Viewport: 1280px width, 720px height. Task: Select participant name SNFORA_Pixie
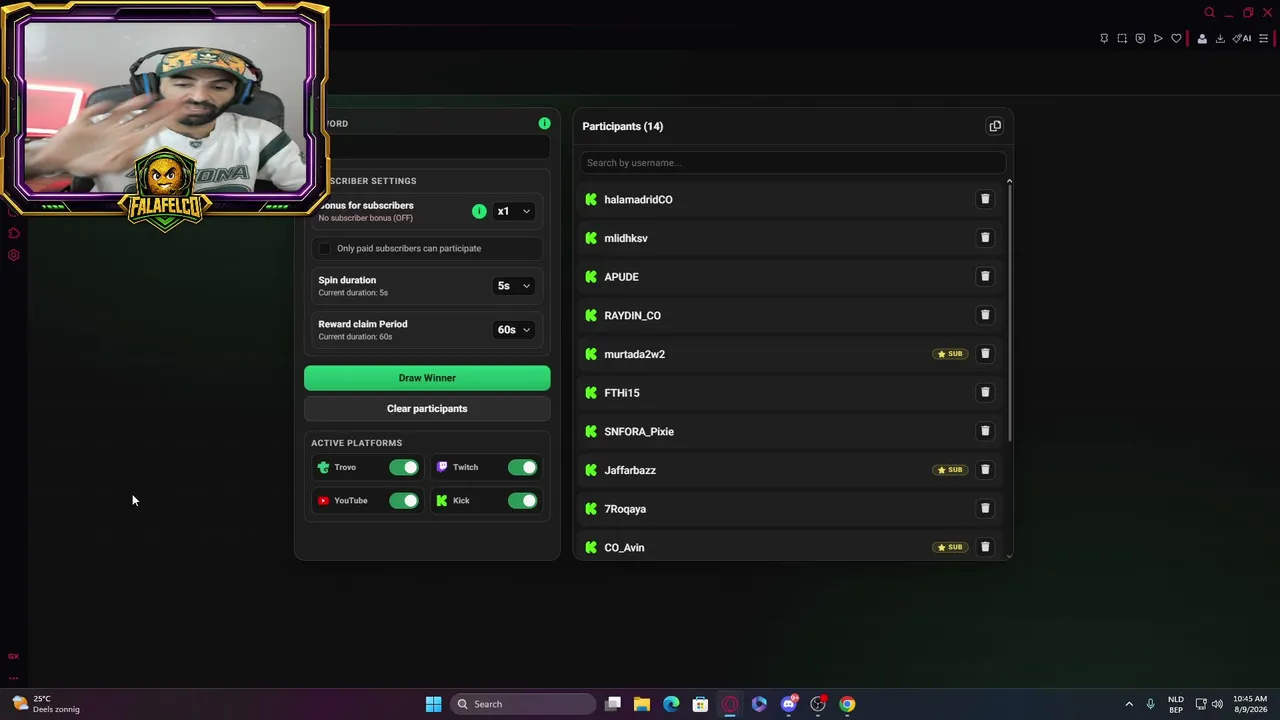coord(639,431)
